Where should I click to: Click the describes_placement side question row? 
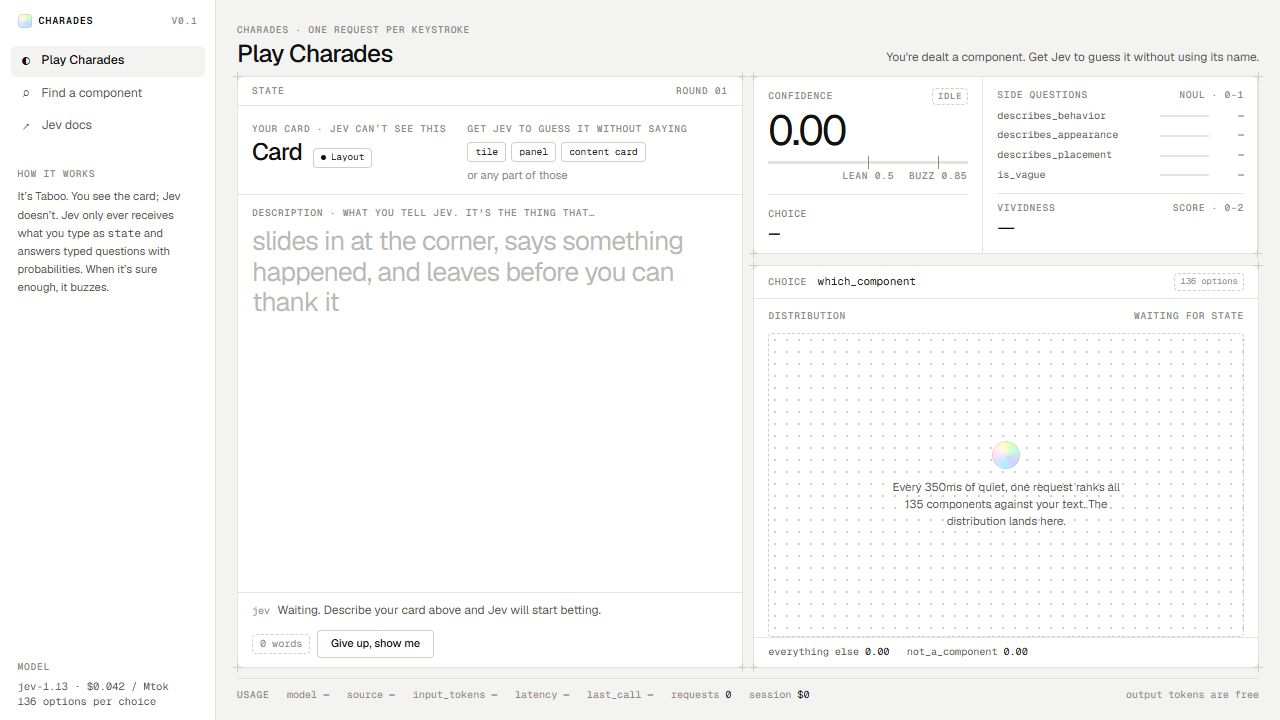tap(1120, 155)
